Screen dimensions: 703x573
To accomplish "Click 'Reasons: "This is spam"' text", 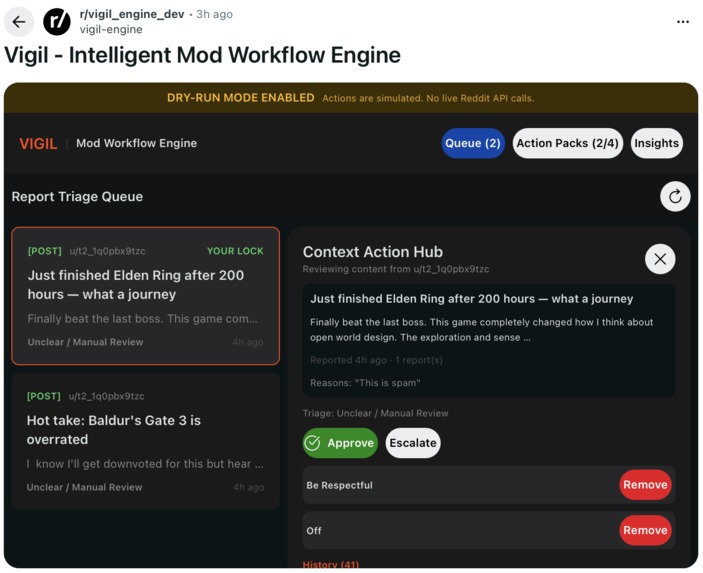I will (x=365, y=383).
